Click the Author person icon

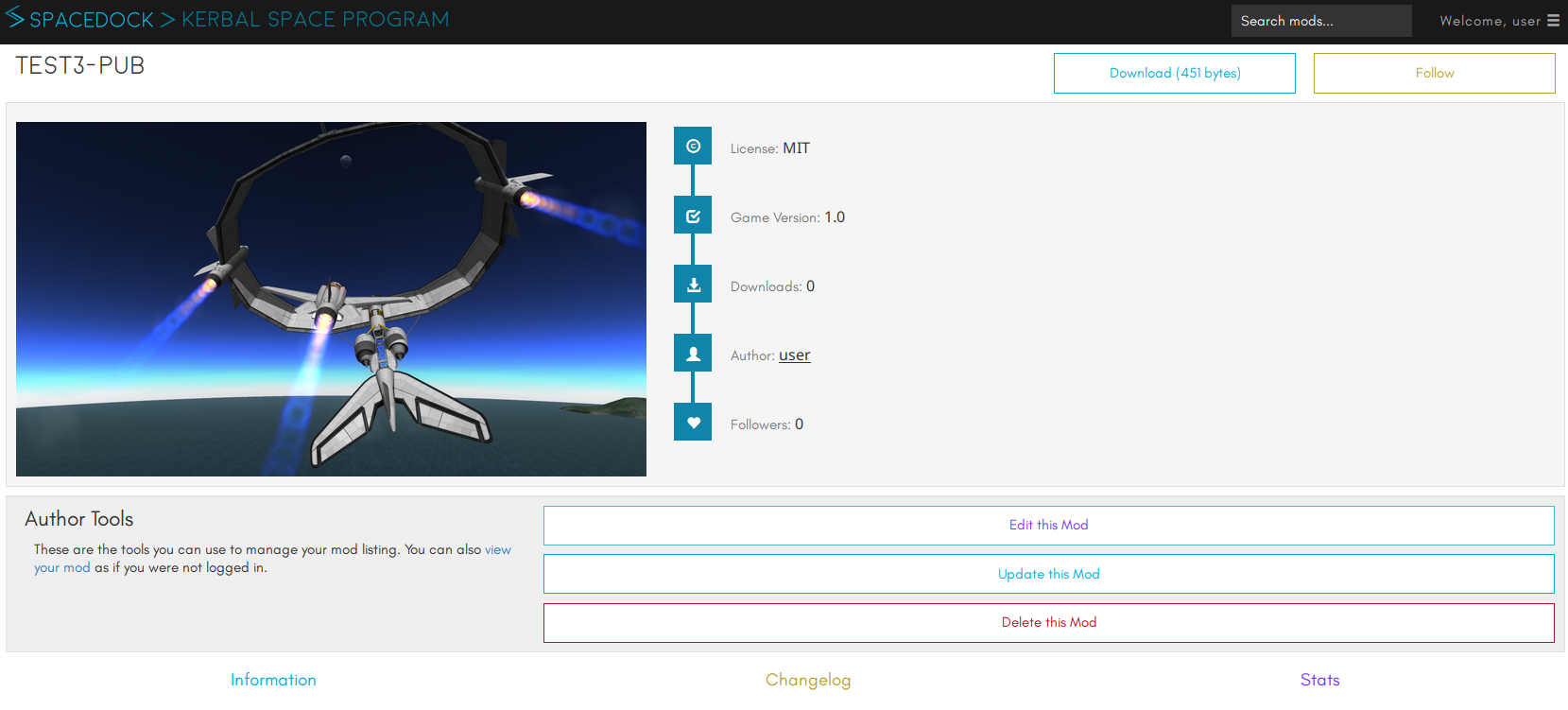pyautogui.click(x=693, y=354)
